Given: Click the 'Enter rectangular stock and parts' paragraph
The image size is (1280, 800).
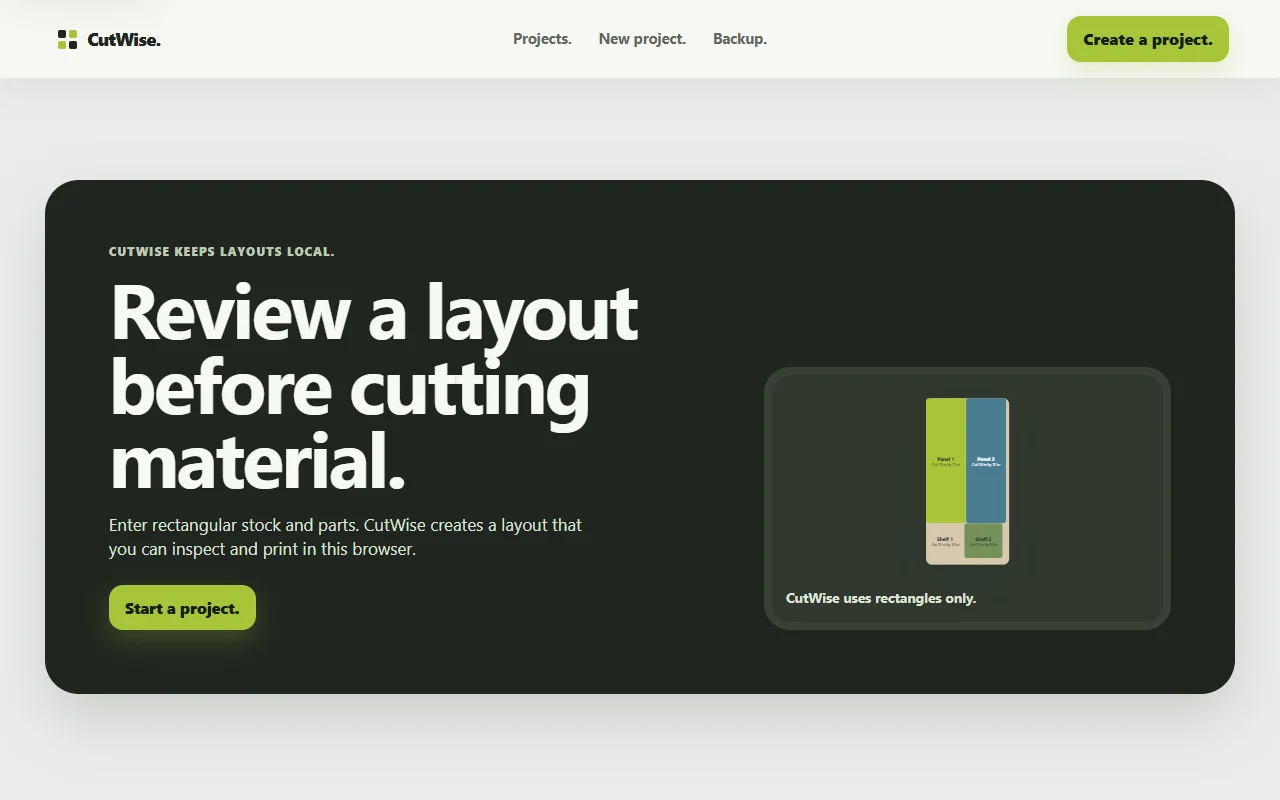Looking at the screenshot, I should (x=345, y=537).
